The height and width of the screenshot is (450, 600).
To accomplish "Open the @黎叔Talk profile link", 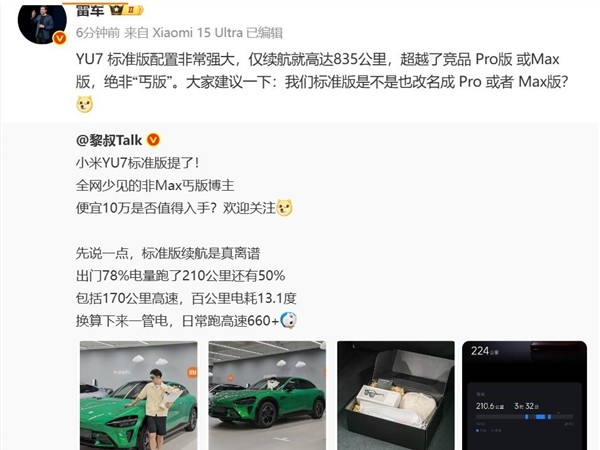I will (x=109, y=140).
